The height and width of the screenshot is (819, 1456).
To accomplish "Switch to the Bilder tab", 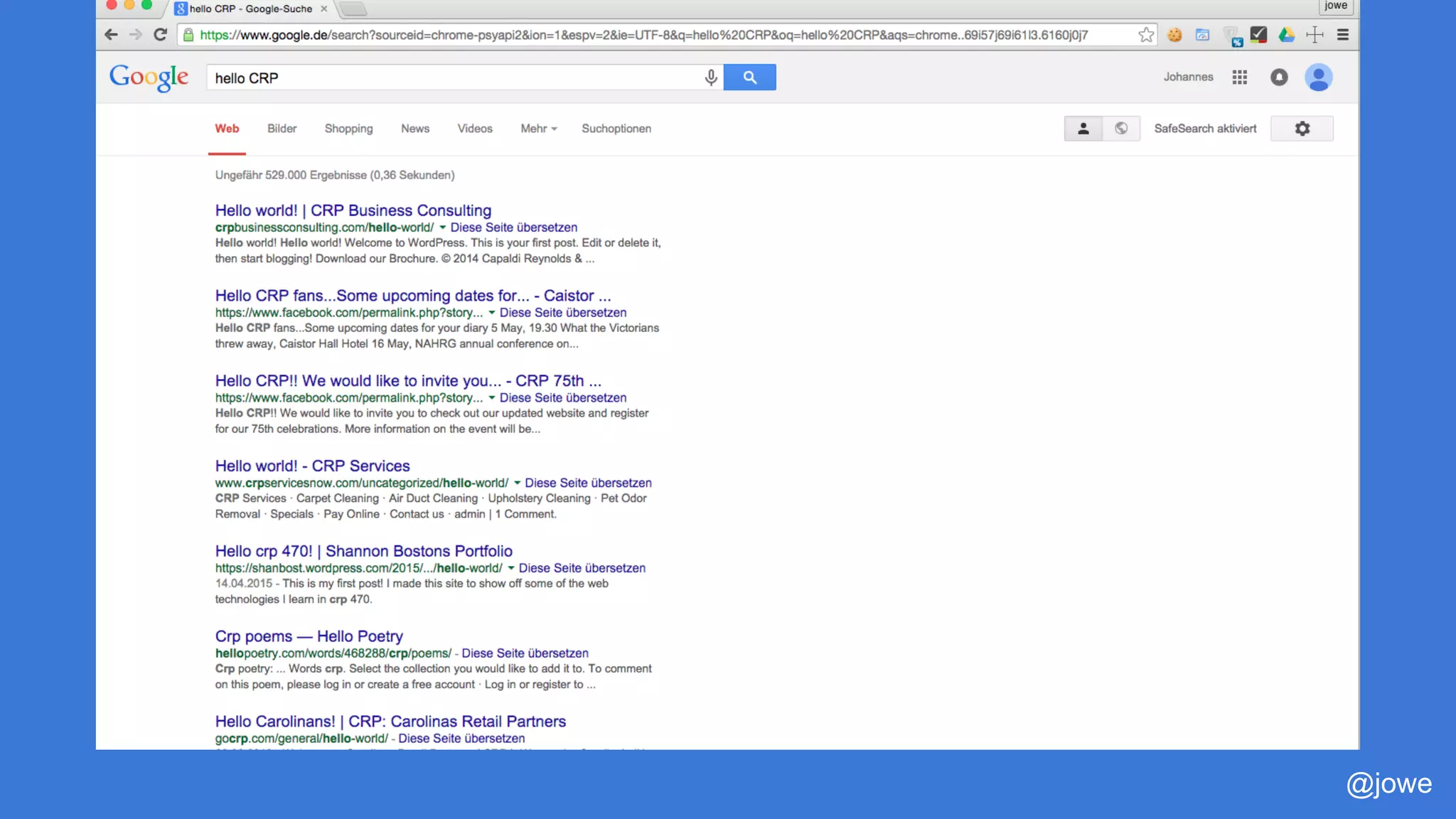I will [x=282, y=129].
